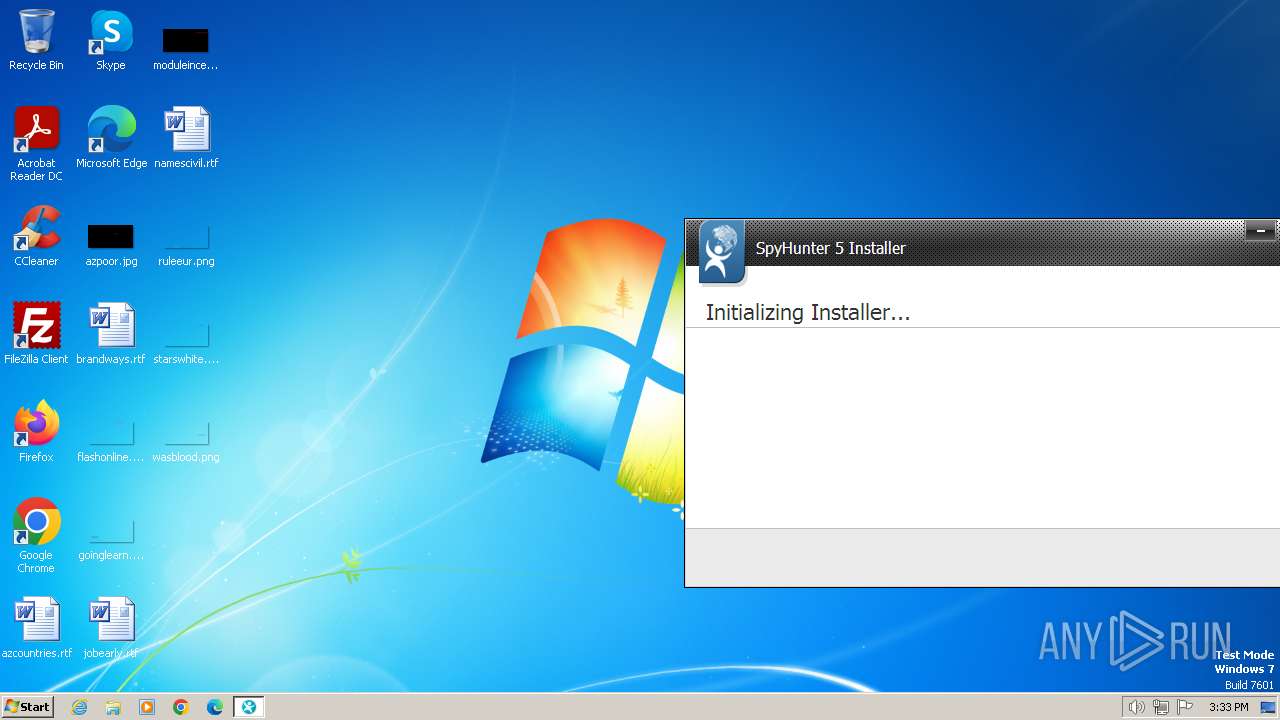The height and width of the screenshot is (720, 1280).
Task: Launch Microsoft Edge desktop shortcut
Action: (111, 137)
